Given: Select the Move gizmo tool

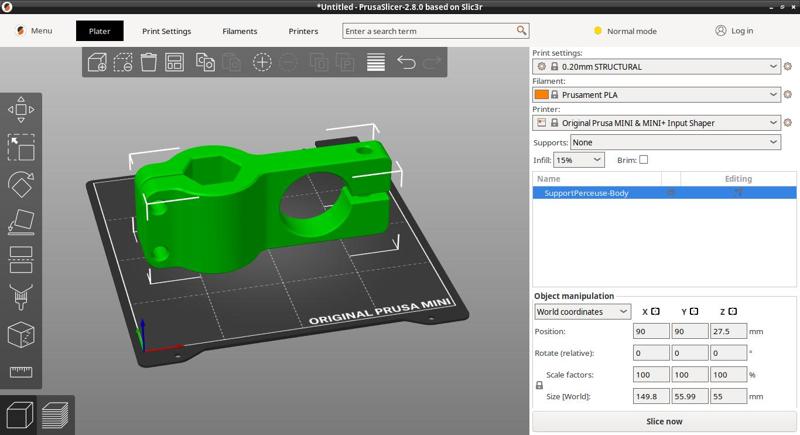Looking at the screenshot, I should pyautogui.click(x=21, y=110).
